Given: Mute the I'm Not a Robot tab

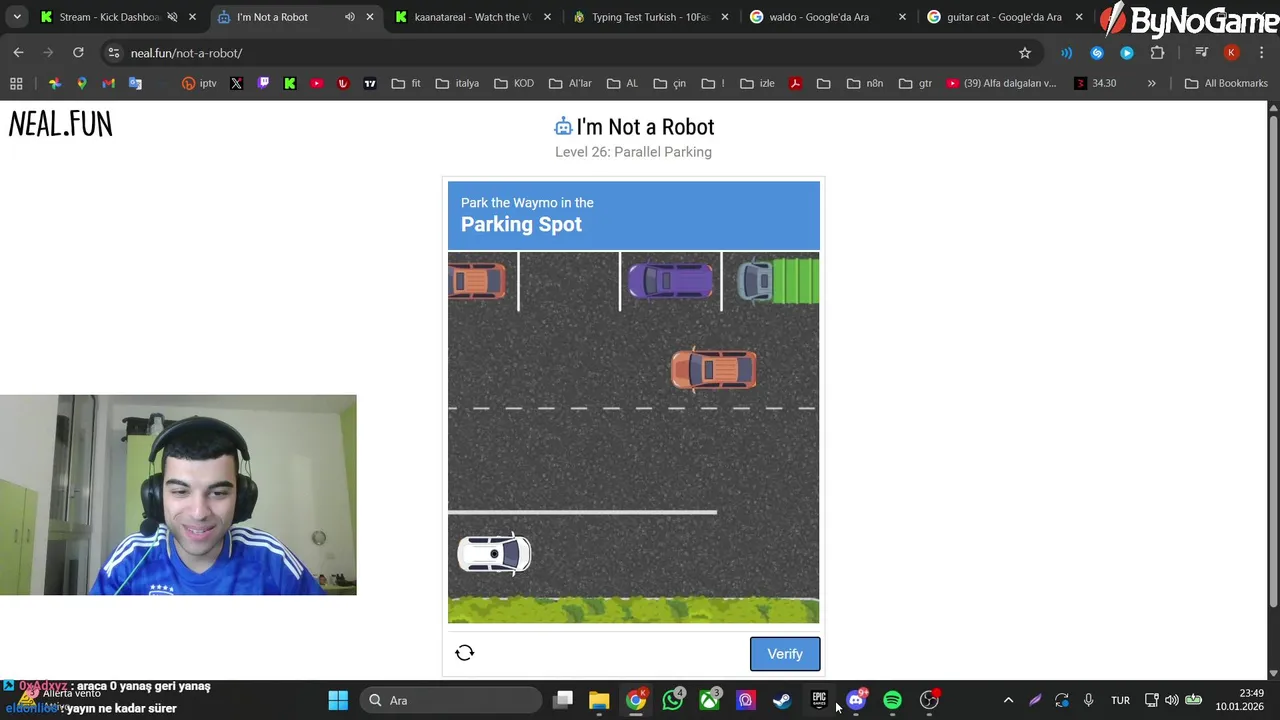Looking at the screenshot, I should (x=349, y=17).
